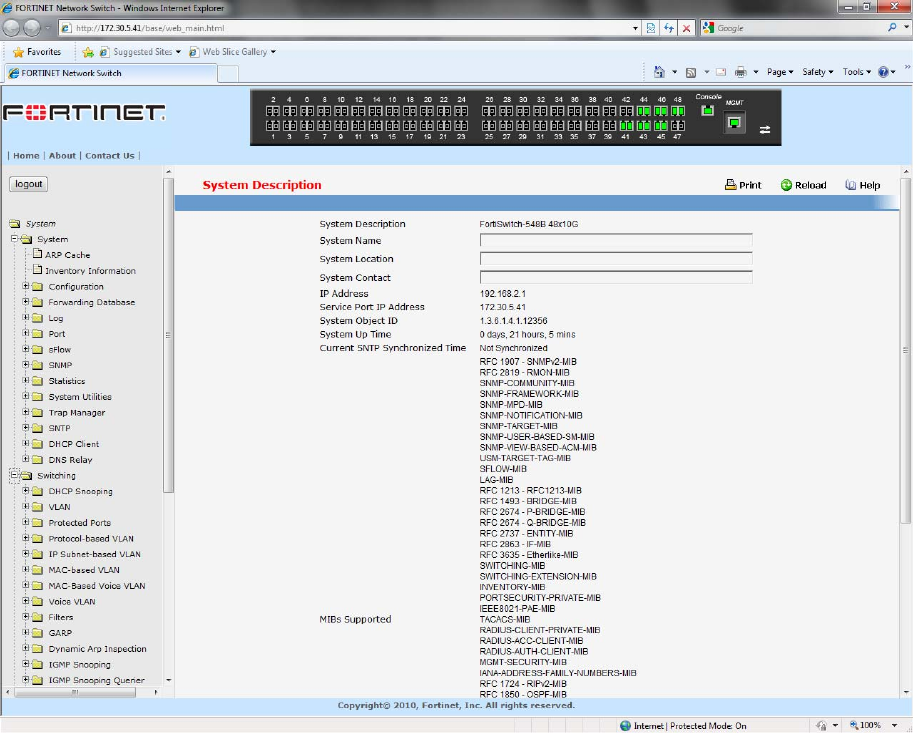Open the Help book icon

pos(851,185)
